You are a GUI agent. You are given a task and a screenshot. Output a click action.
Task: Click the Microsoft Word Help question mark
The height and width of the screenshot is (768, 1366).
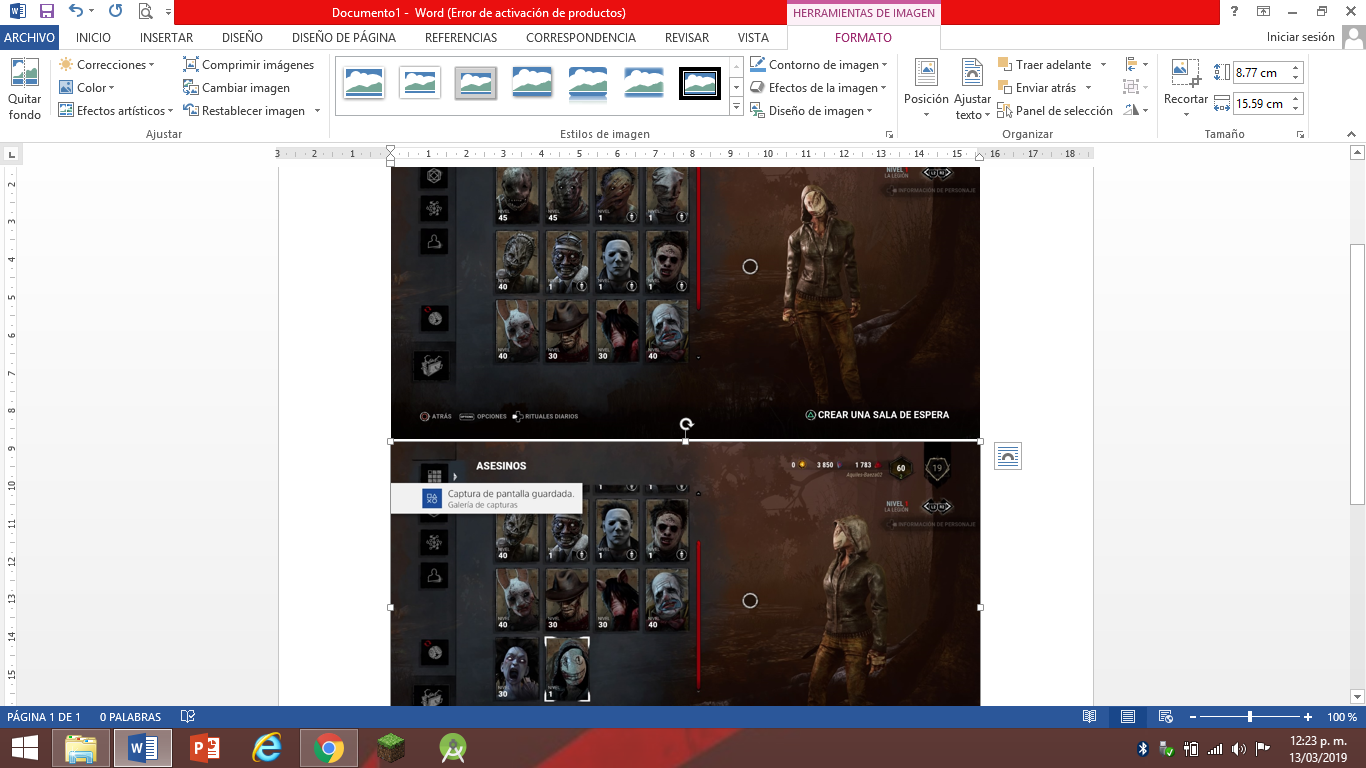pos(1235,12)
